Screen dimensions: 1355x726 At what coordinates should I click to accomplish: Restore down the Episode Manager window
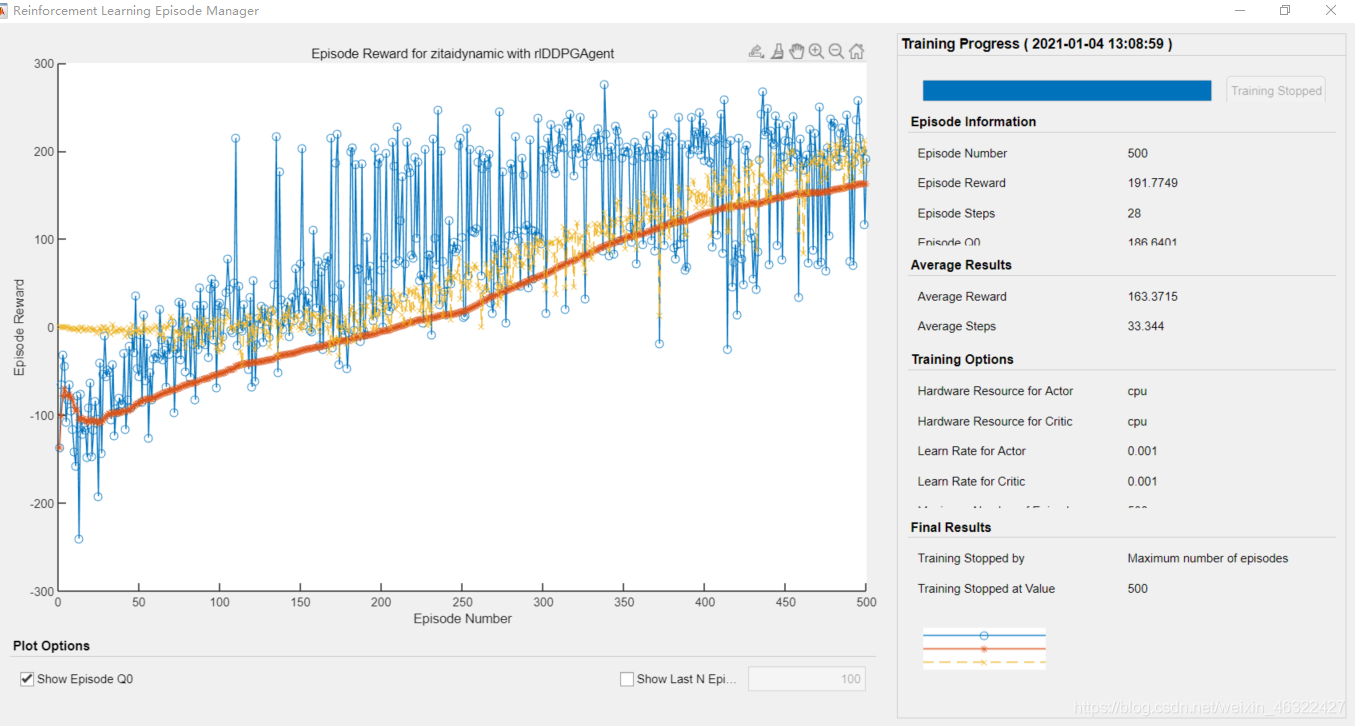click(1285, 11)
